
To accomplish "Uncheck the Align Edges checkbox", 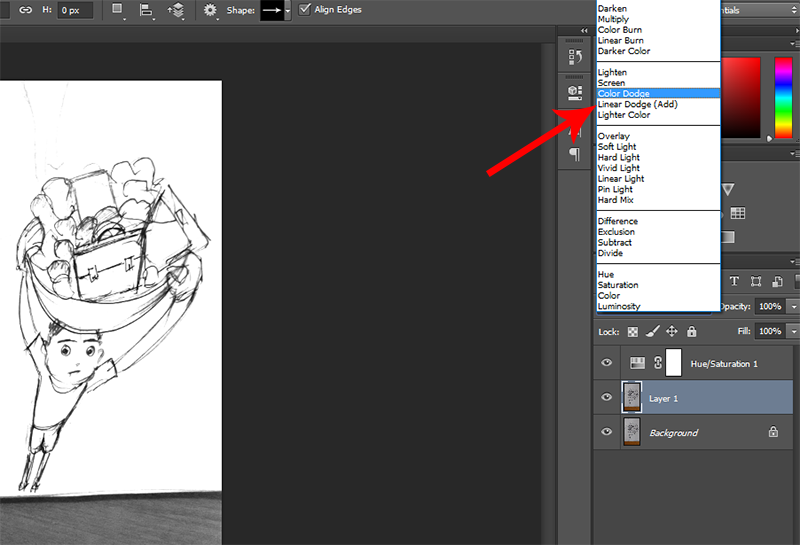I will pos(305,9).
